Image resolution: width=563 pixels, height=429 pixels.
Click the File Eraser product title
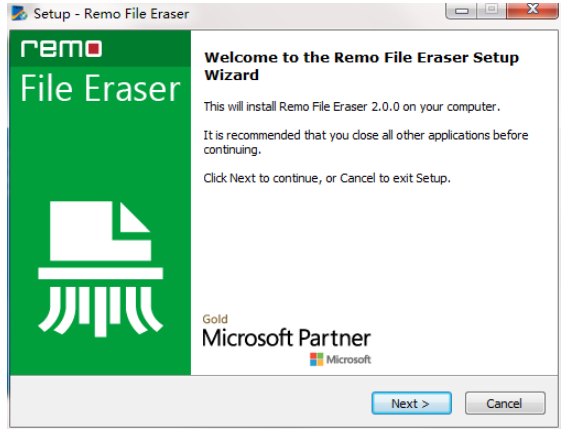click(x=100, y=88)
